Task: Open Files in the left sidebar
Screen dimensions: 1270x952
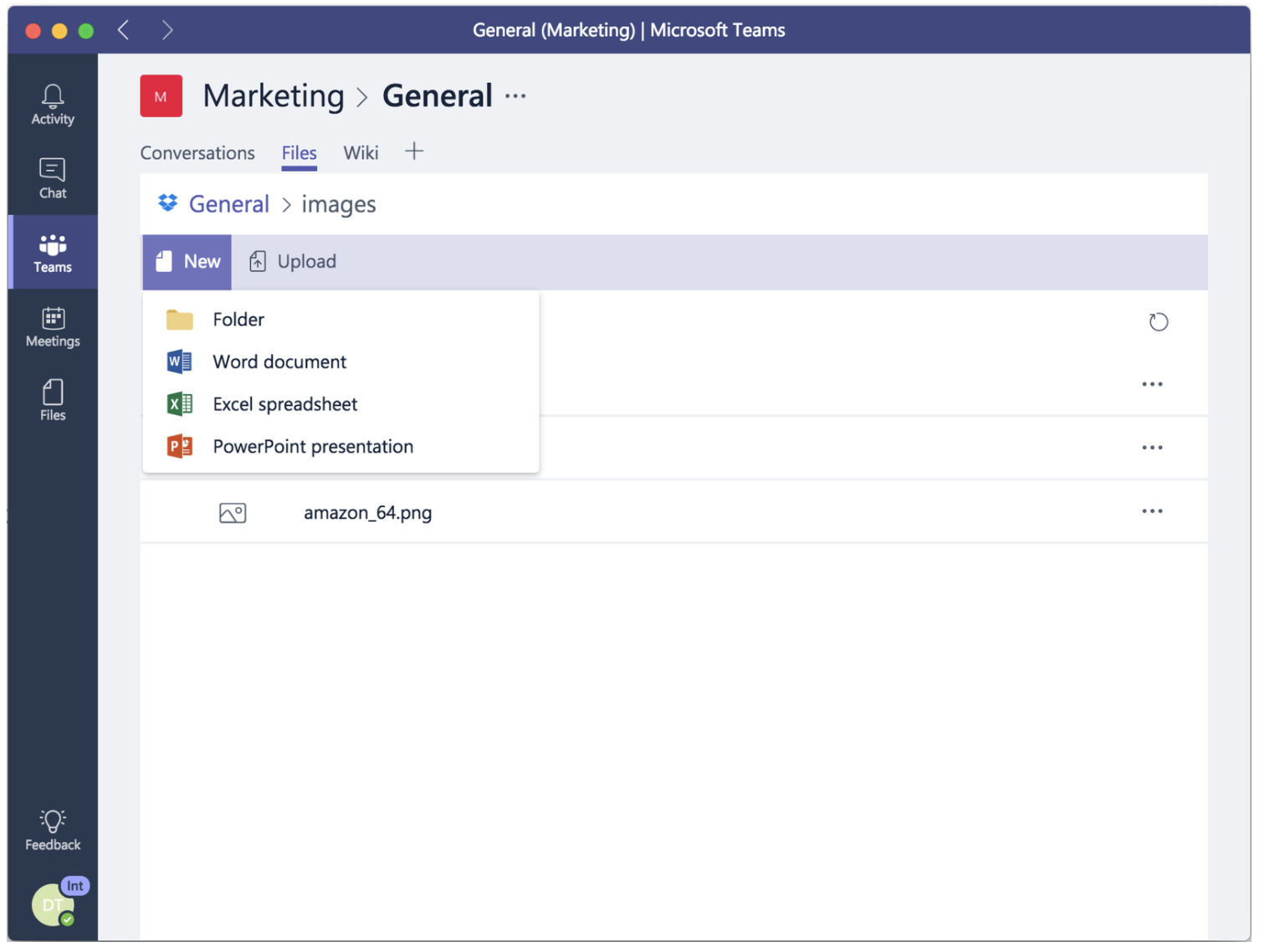Action: pos(53,400)
